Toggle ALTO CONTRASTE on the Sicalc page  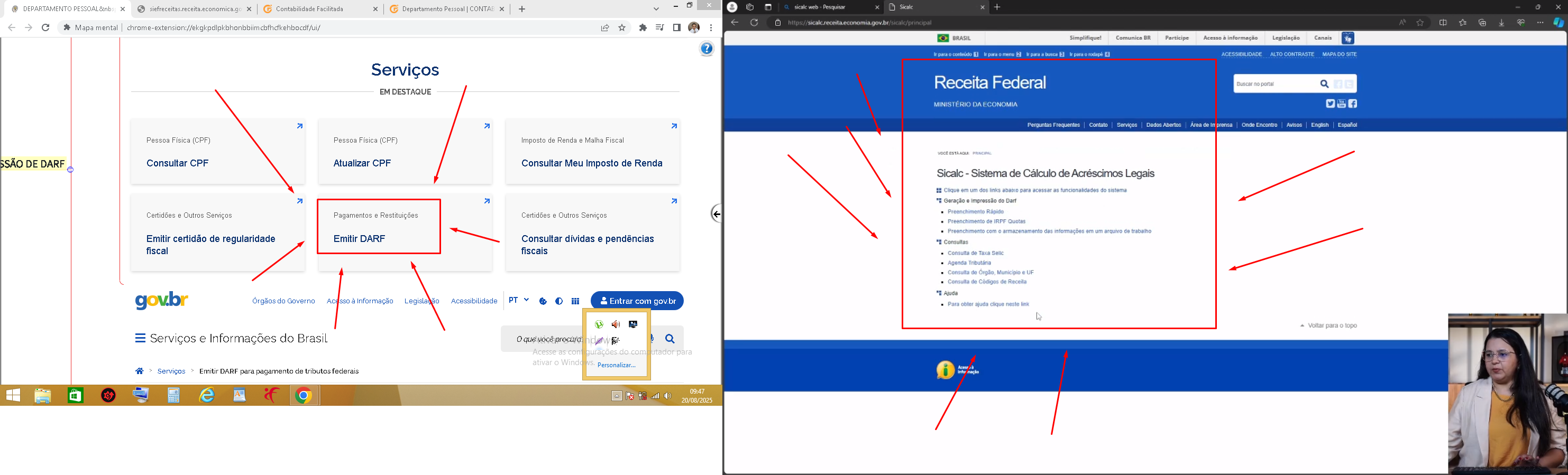click(1291, 54)
